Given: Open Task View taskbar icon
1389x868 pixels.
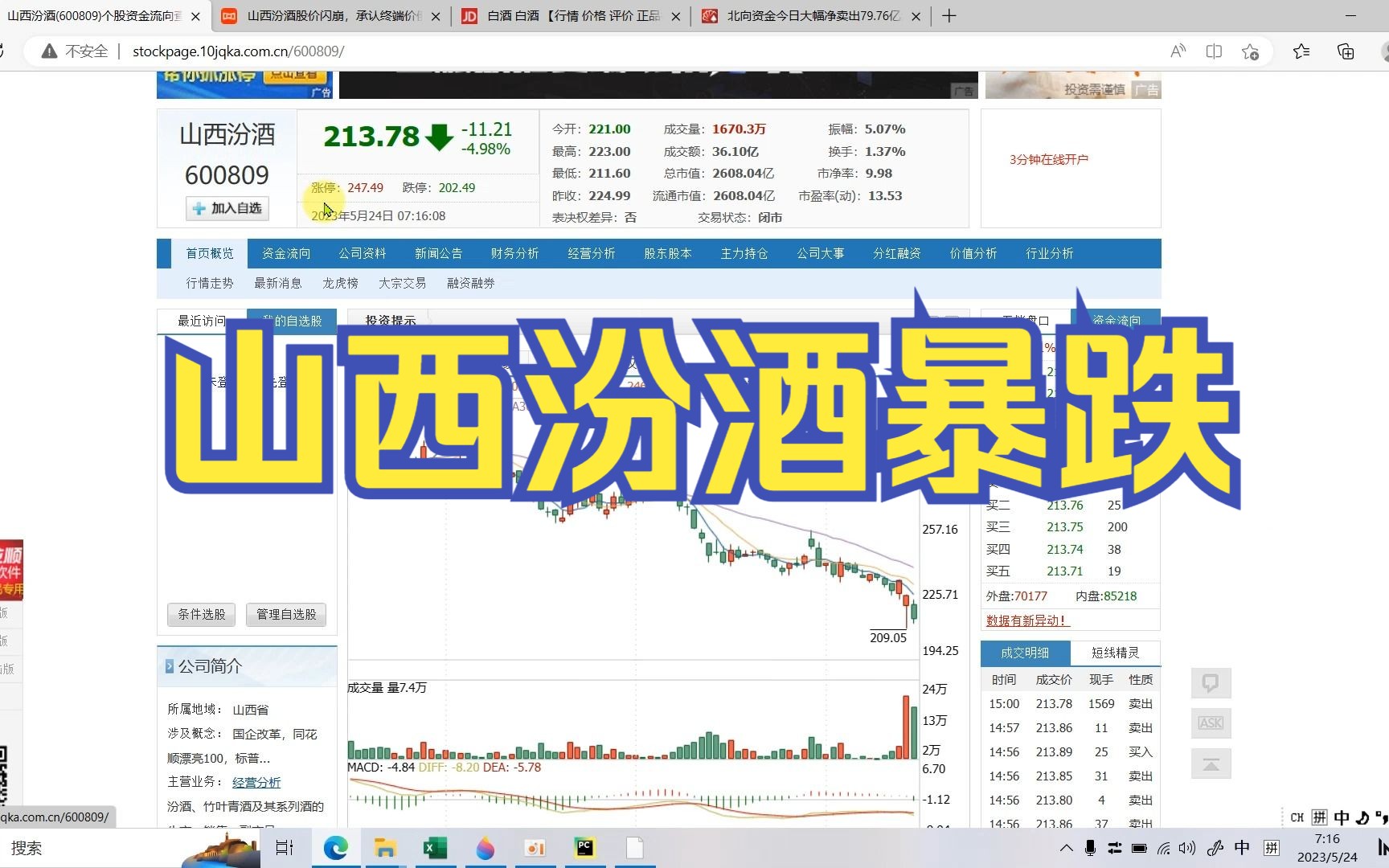Looking at the screenshot, I should [x=285, y=848].
